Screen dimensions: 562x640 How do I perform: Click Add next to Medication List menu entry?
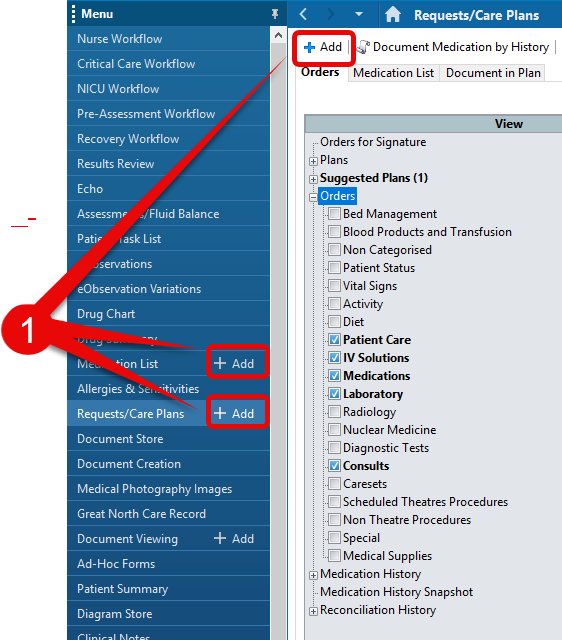(x=234, y=363)
